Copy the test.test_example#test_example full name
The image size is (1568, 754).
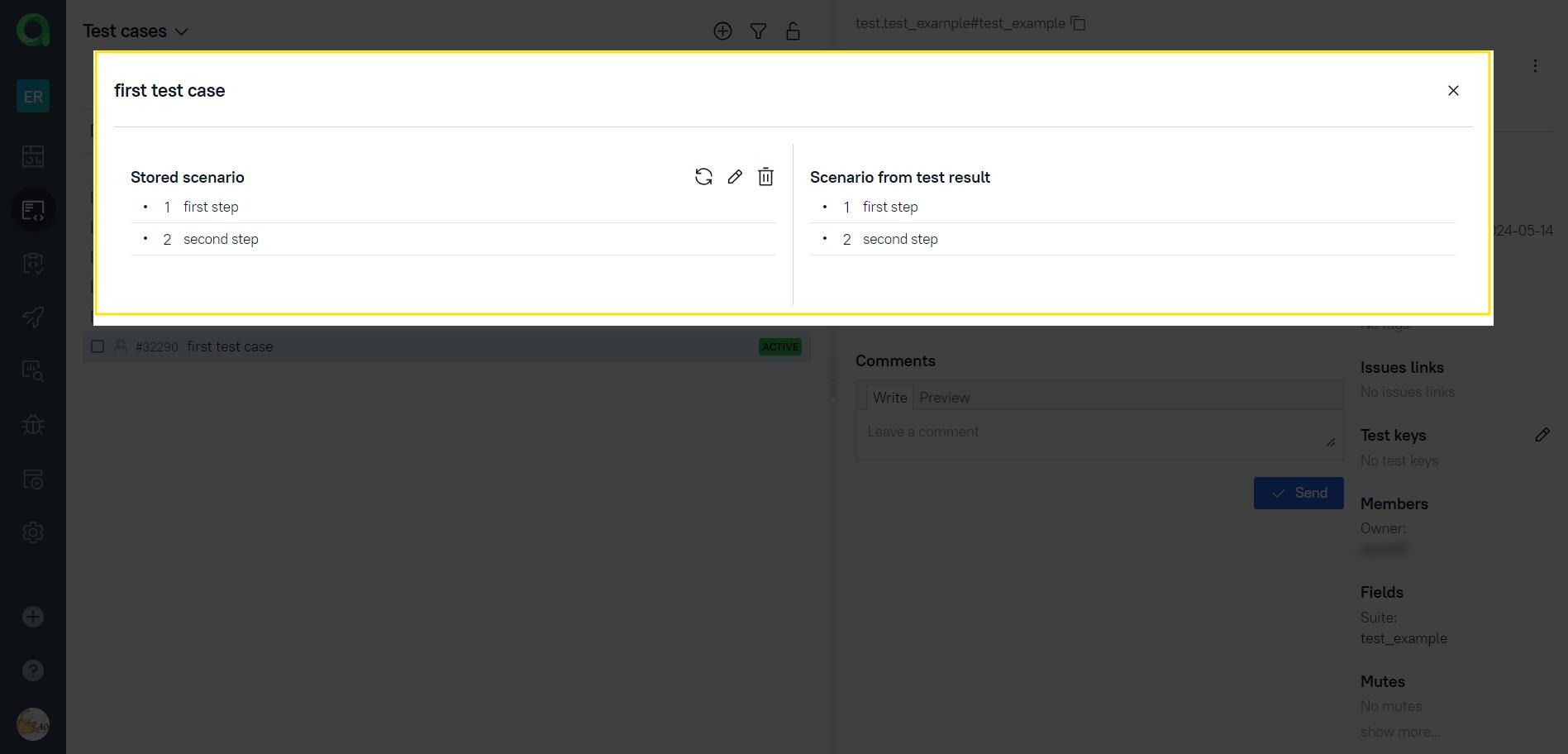click(x=1079, y=23)
